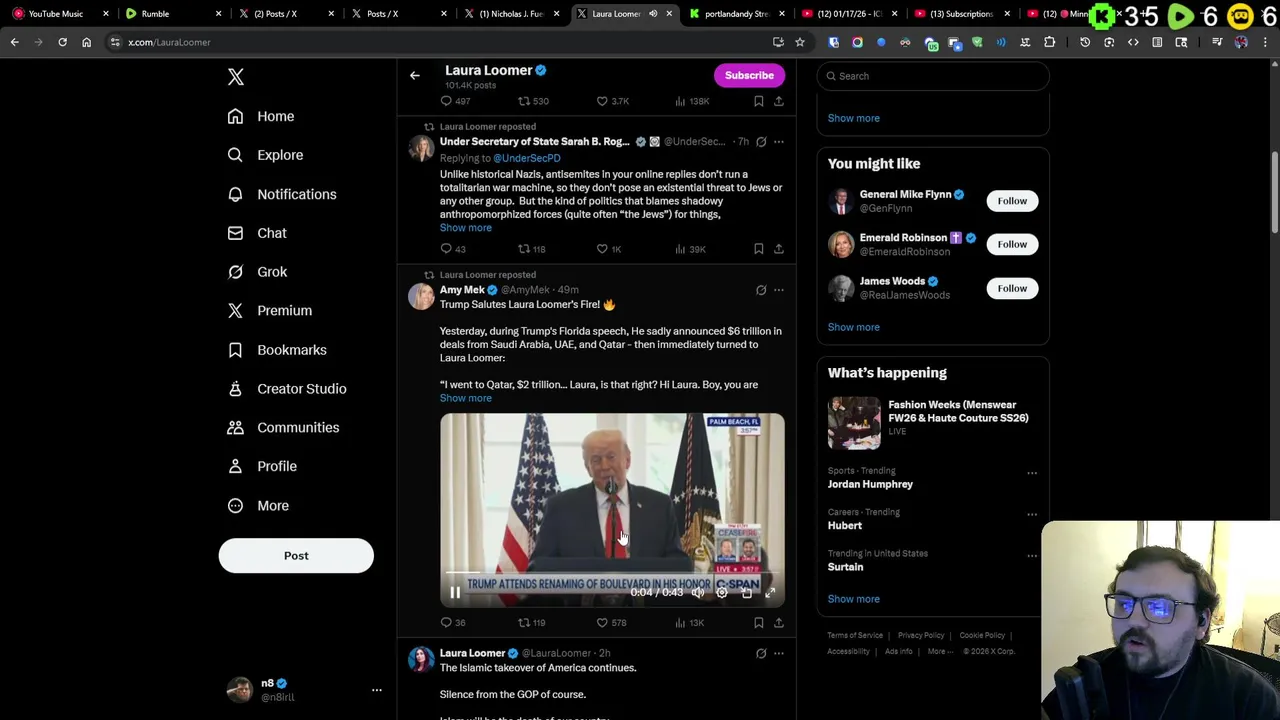The height and width of the screenshot is (720, 1280).
Task: Open Jordan Humphrey trend options menu
Action: pos(1032,473)
